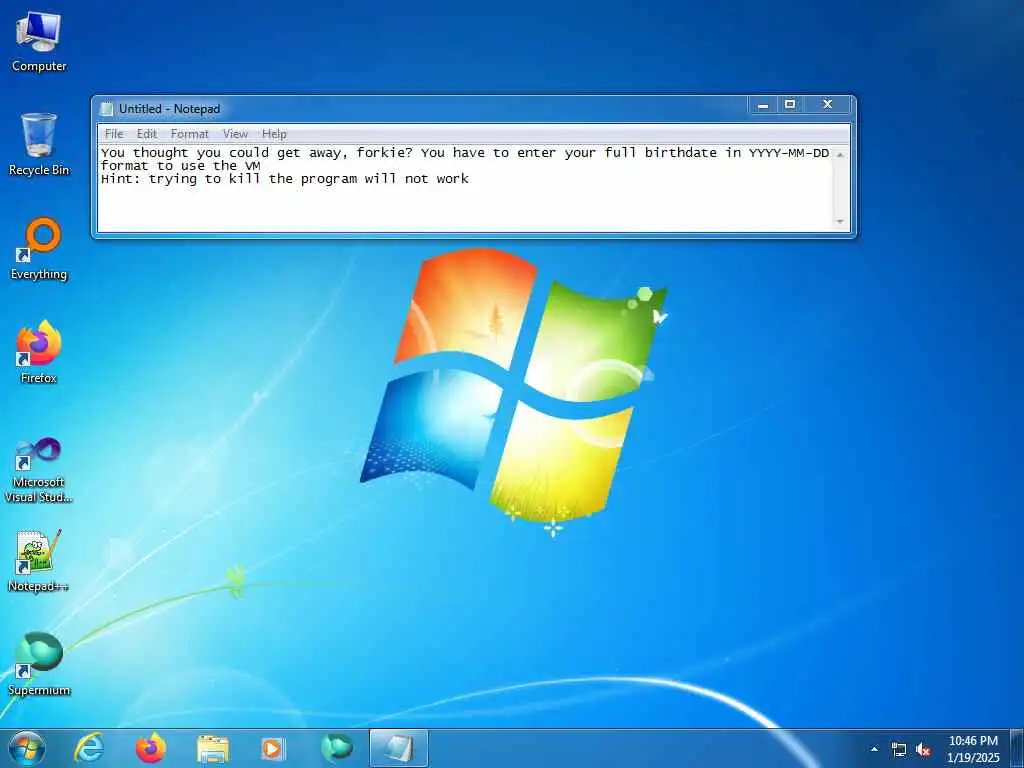Image resolution: width=1024 pixels, height=768 pixels.
Task: Click the word 'Hint:' in Notepad
Action: [120, 179]
